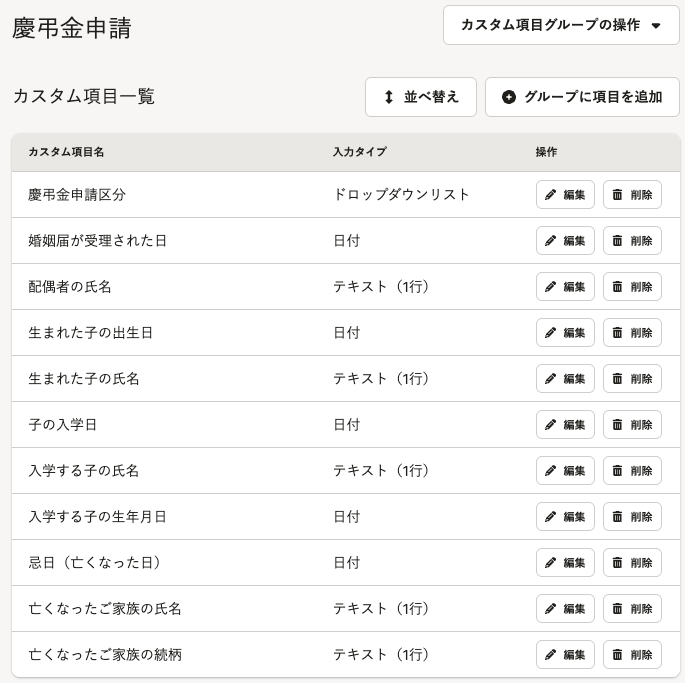Image resolution: width=685 pixels, height=683 pixels.
Task: Click the 並べ替え sort button
Action: click(421, 97)
